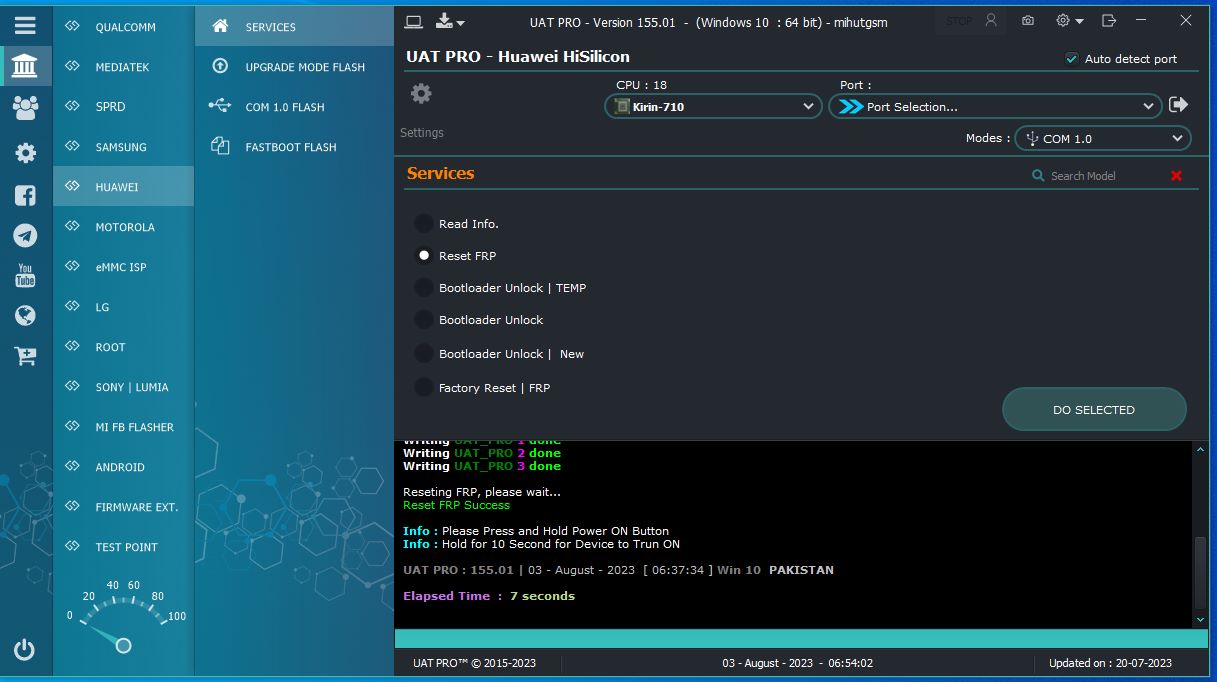Viewport: 1217px width, 682px height.
Task: Clear model search with red X
Action: (1176, 176)
